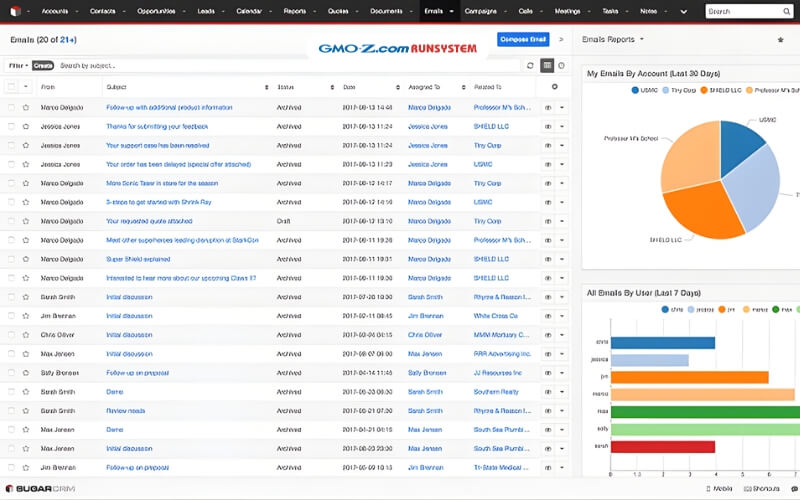Open the activity stream clock icon
Image resolution: width=800 pixels, height=500 pixels.
pyautogui.click(x=561, y=65)
